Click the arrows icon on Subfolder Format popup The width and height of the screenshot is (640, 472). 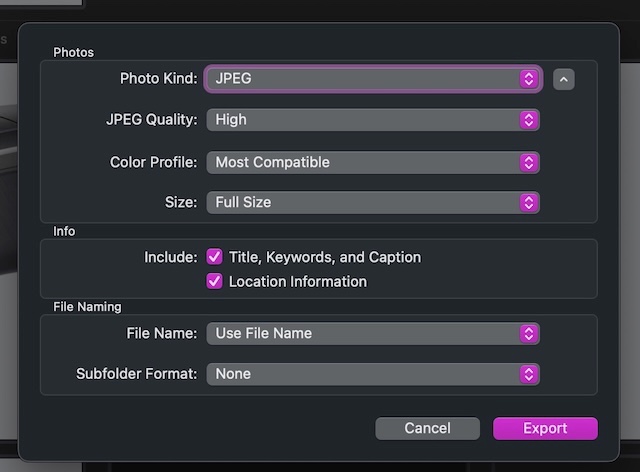pos(528,374)
